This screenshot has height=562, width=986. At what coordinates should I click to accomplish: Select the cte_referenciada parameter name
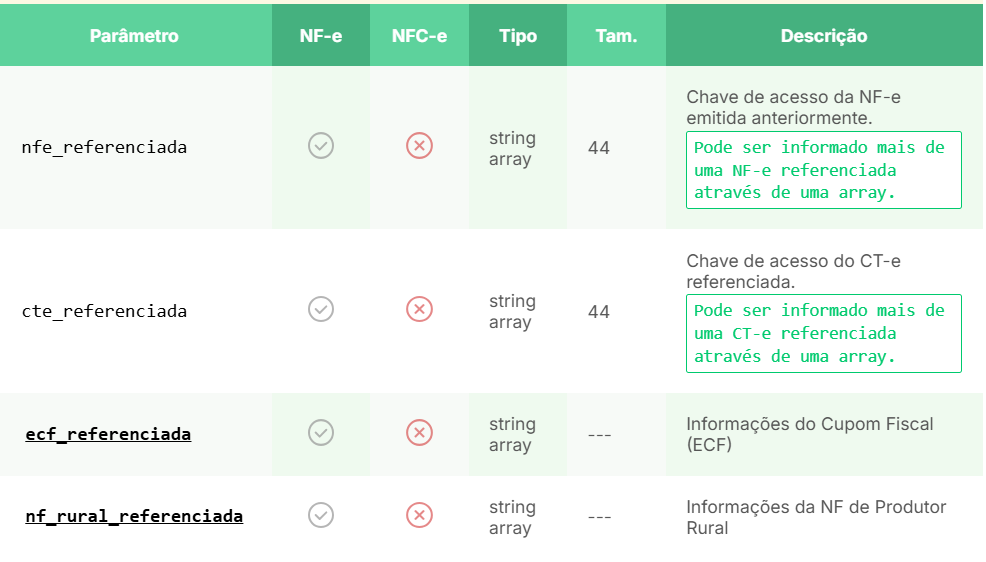pos(104,311)
